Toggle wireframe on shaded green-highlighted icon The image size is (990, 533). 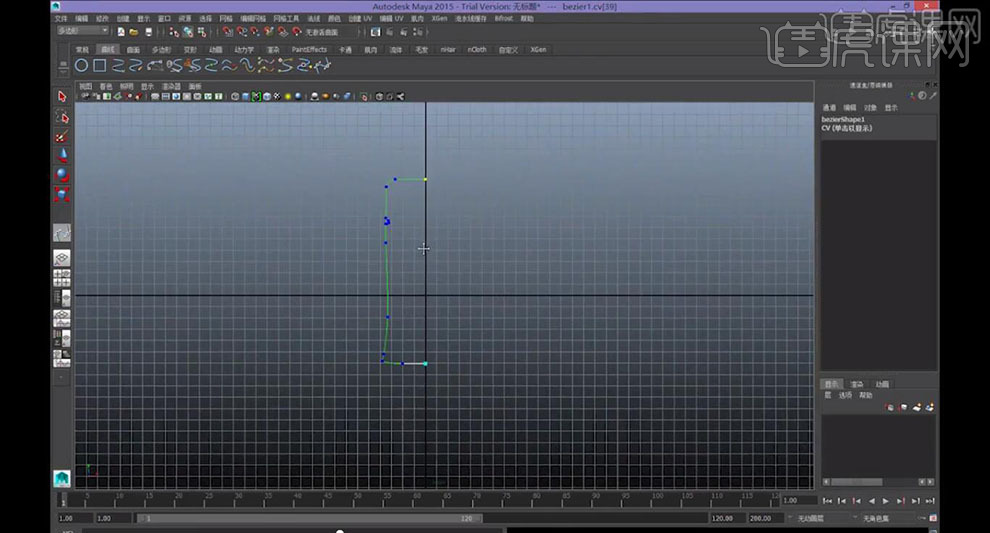point(256,97)
